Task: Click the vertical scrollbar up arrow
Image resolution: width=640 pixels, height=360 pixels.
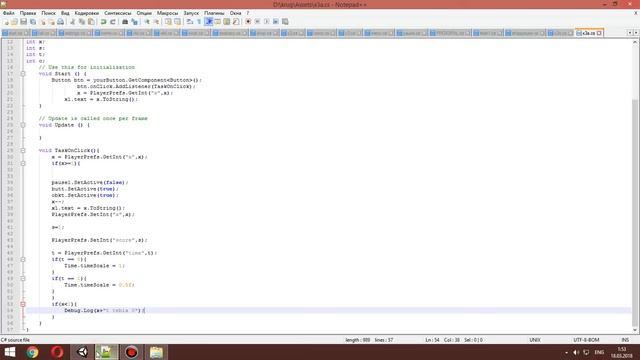Action: (x=635, y=42)
